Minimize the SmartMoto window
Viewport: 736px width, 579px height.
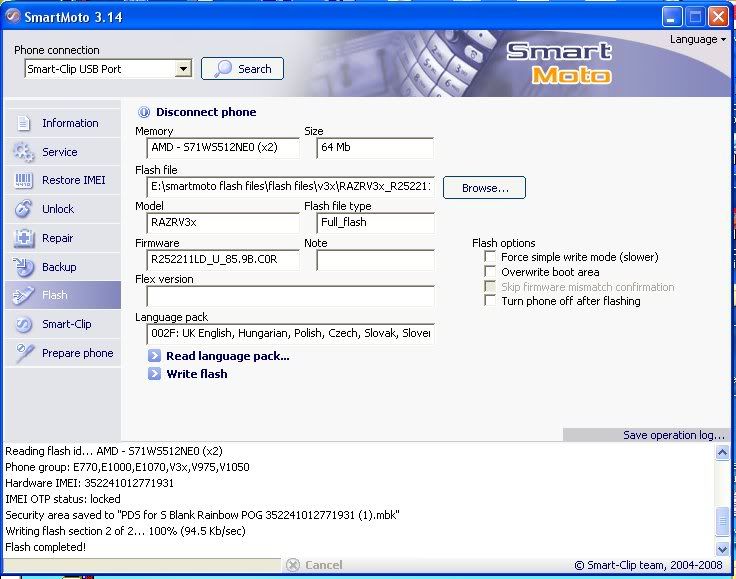click(672, 17)
